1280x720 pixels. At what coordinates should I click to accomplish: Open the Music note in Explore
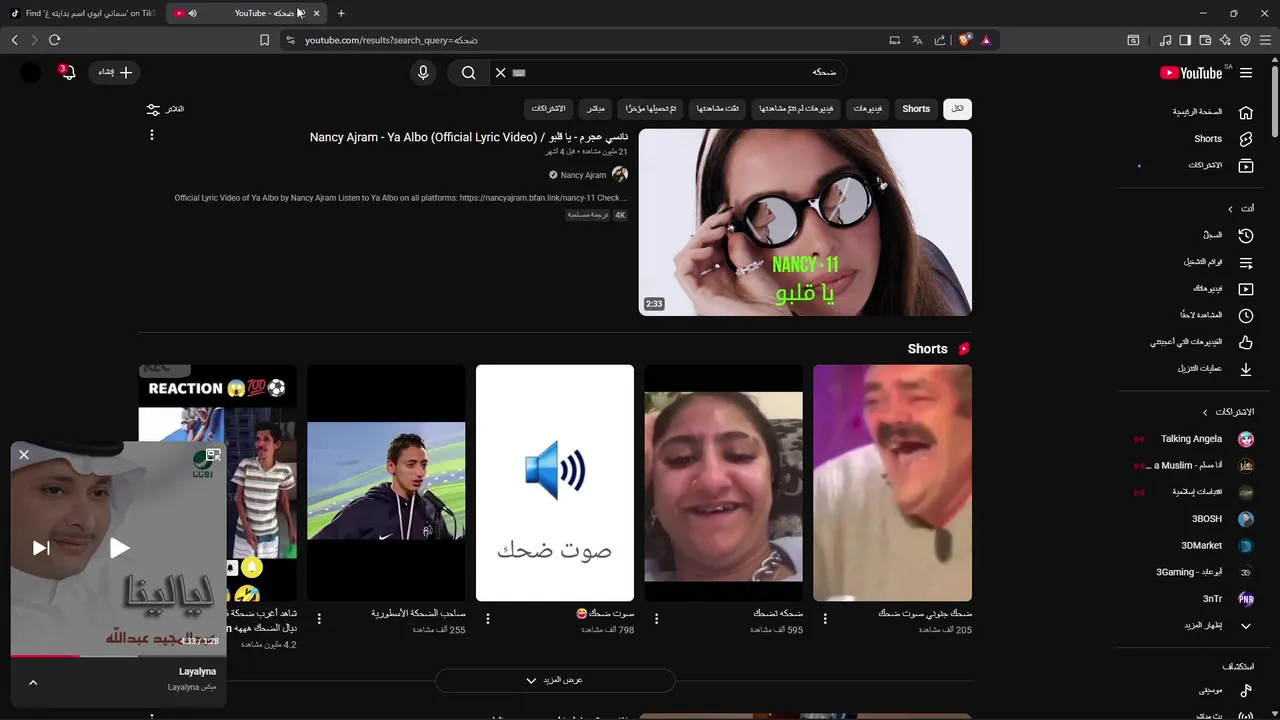[1246, 691]
